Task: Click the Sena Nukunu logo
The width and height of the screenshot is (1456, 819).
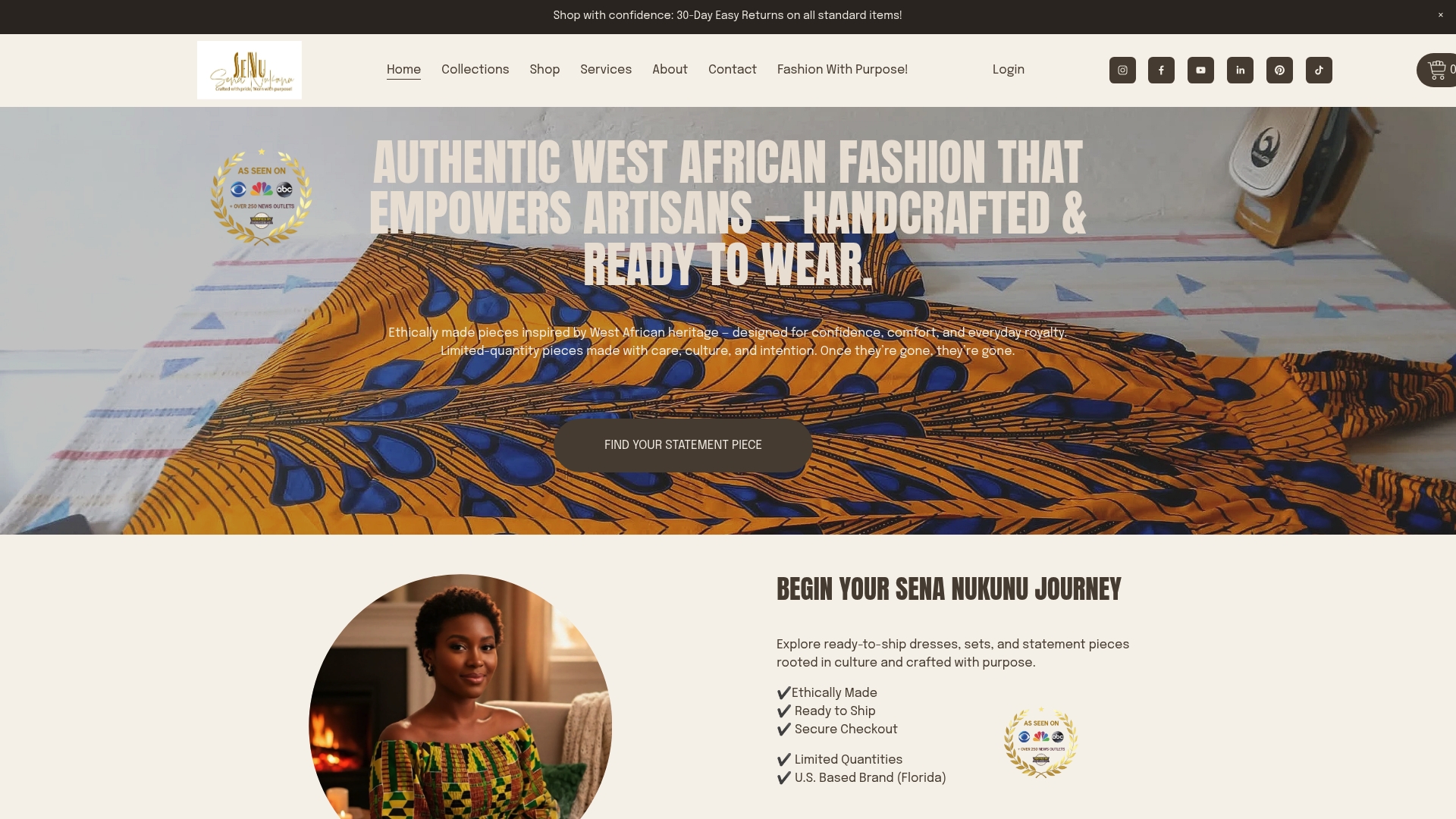Action: [249, 70]
